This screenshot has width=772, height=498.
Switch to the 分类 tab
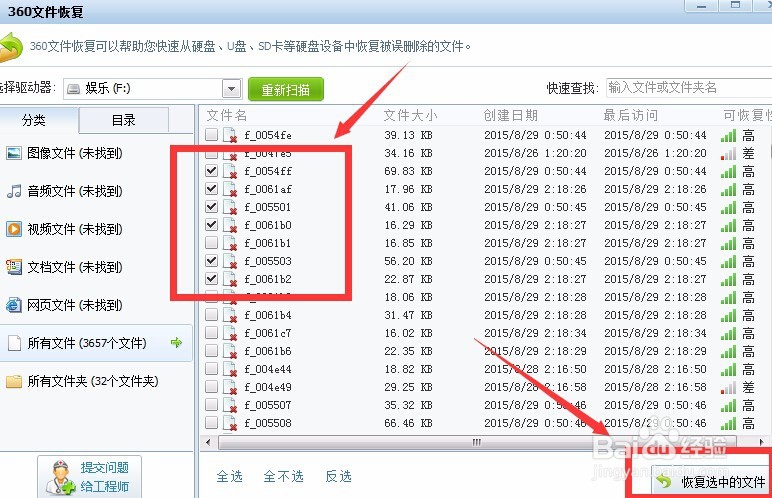[x=38, y=120]
